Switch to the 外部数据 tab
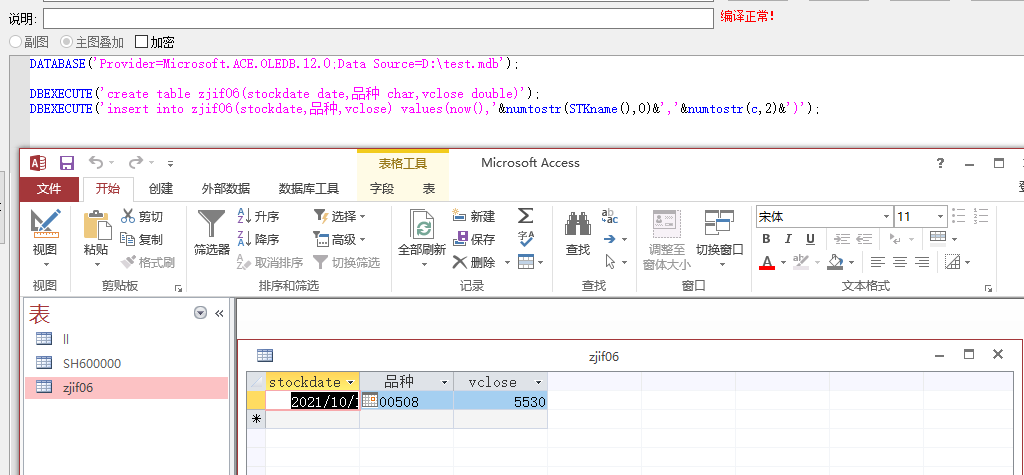 coord(226,189)
